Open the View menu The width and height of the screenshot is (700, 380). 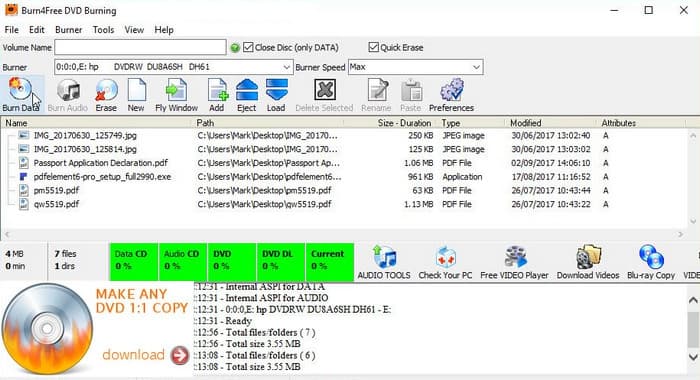134,30
